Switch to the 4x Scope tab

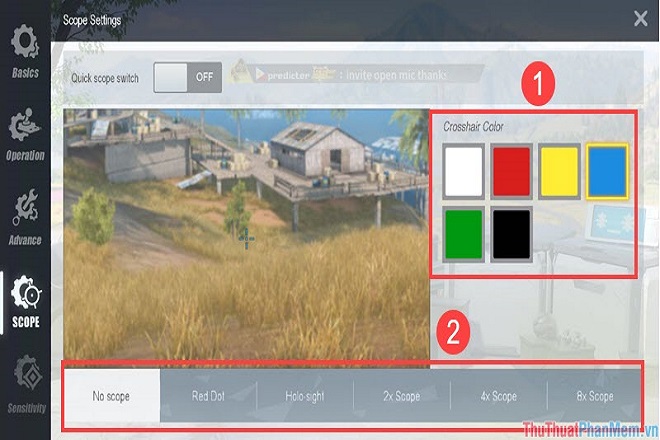click(x=498, y=396)
